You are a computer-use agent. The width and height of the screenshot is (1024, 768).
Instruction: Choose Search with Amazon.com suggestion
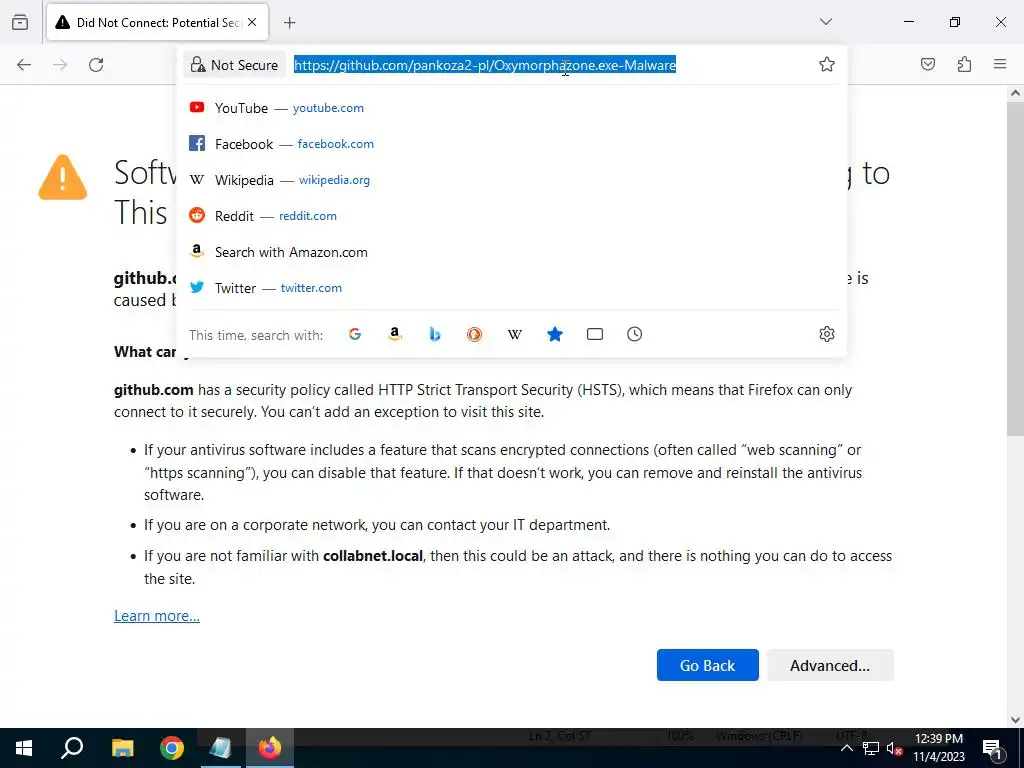[x=512, y=252]
